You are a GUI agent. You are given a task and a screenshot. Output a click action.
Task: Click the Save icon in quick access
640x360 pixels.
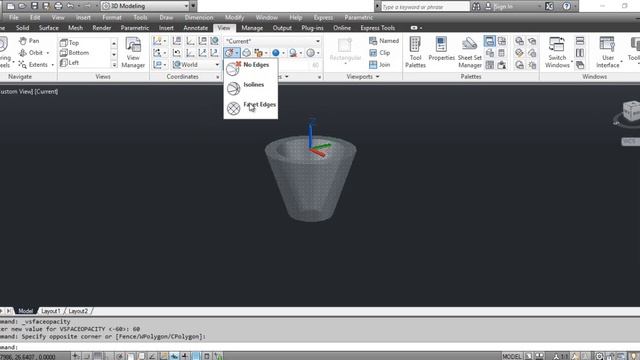pyautogui.click(x=34, y=6)
